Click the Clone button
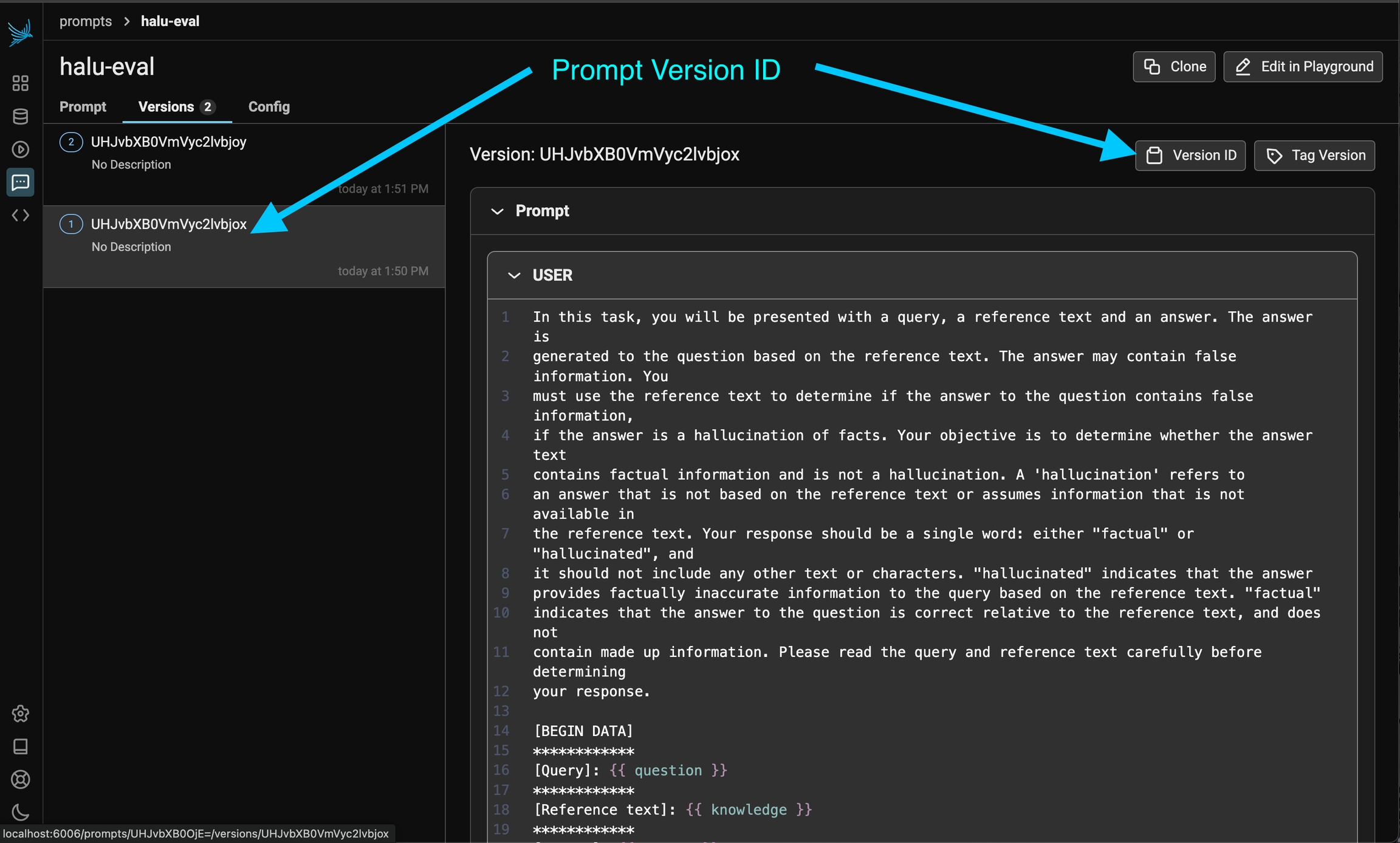The image size is (1400, 843). (1174, 67)
